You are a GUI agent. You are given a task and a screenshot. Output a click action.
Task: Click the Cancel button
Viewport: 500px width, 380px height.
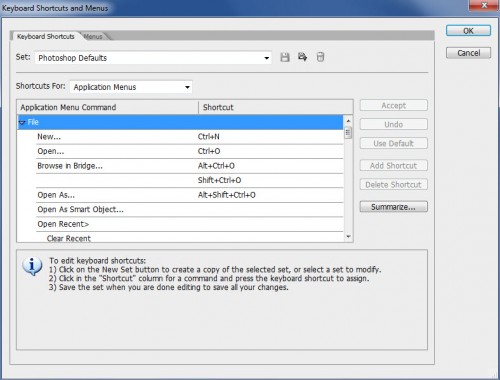tap(468, 53)
